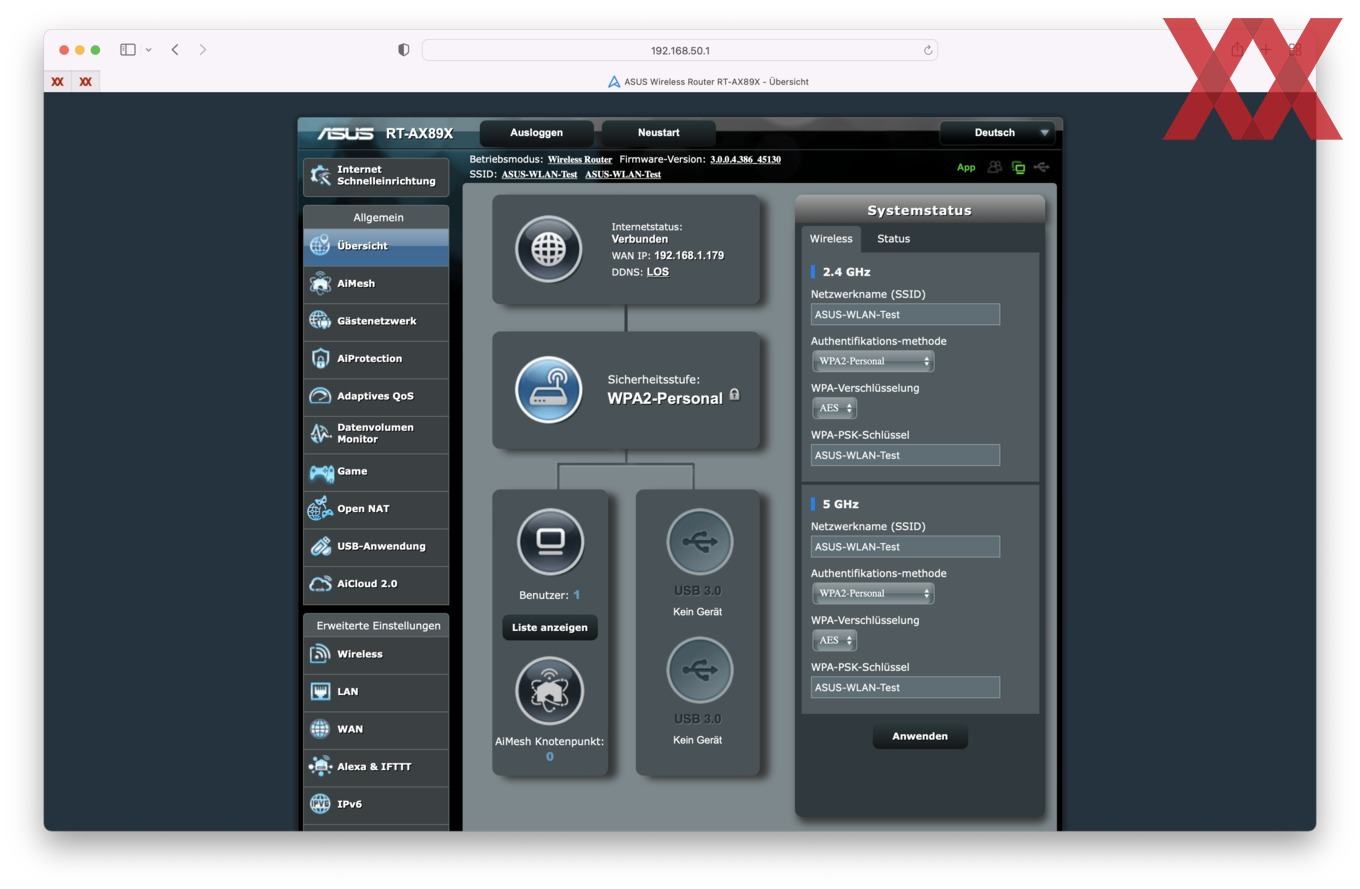Open Adaptives QoS section
The height and width of the screenshot is (889, 1360).
tap(376, 396)
